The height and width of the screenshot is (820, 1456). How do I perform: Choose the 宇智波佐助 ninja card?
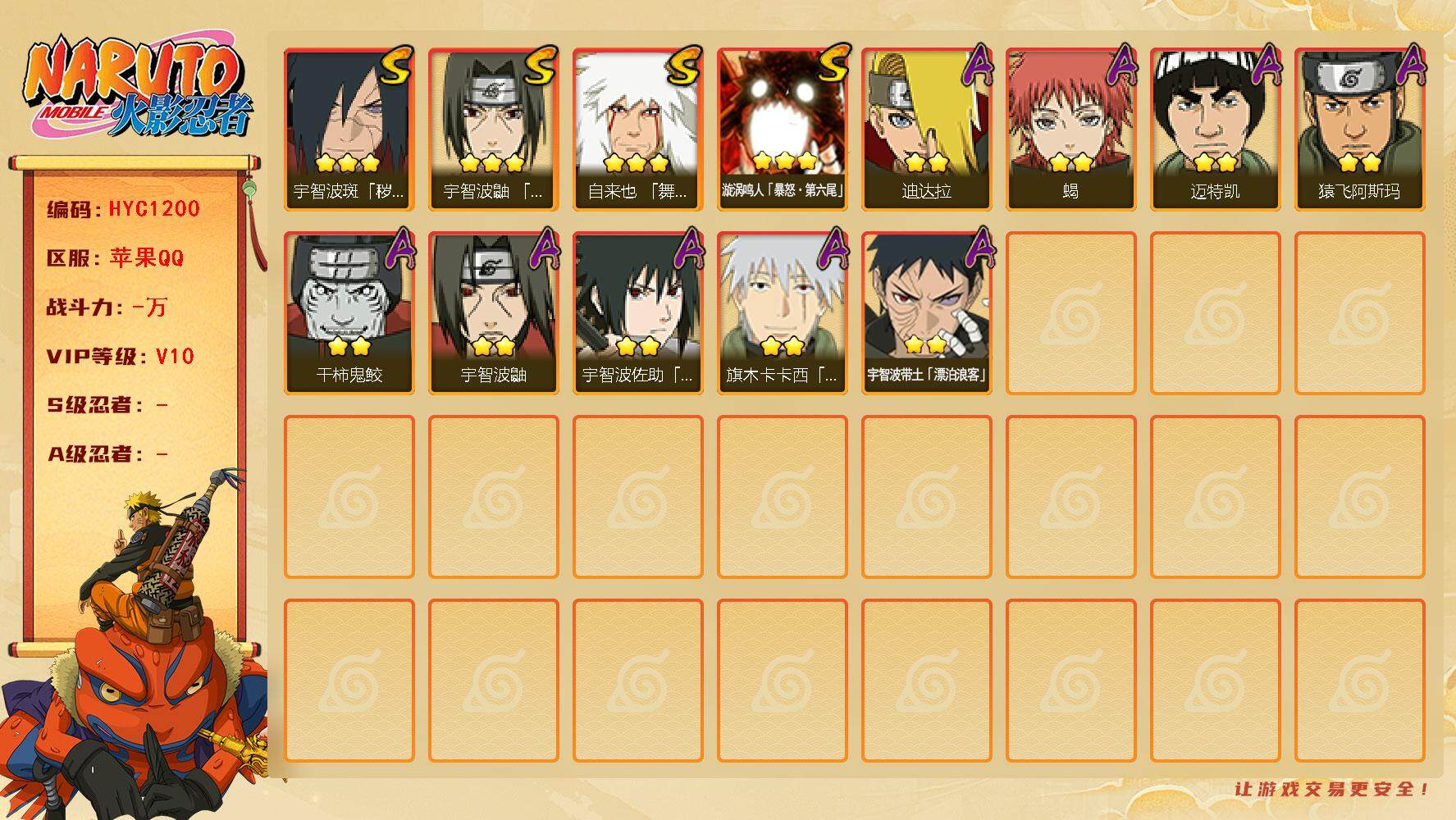[637, 313]
